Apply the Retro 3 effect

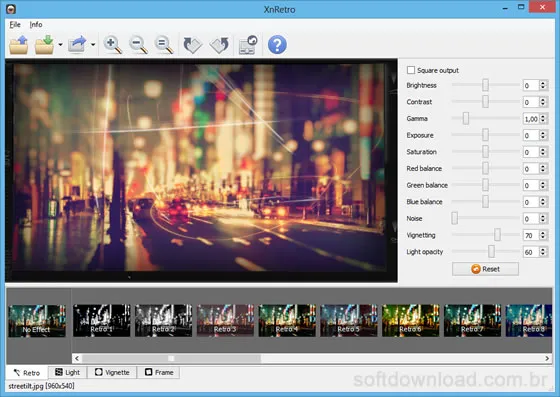225,321
